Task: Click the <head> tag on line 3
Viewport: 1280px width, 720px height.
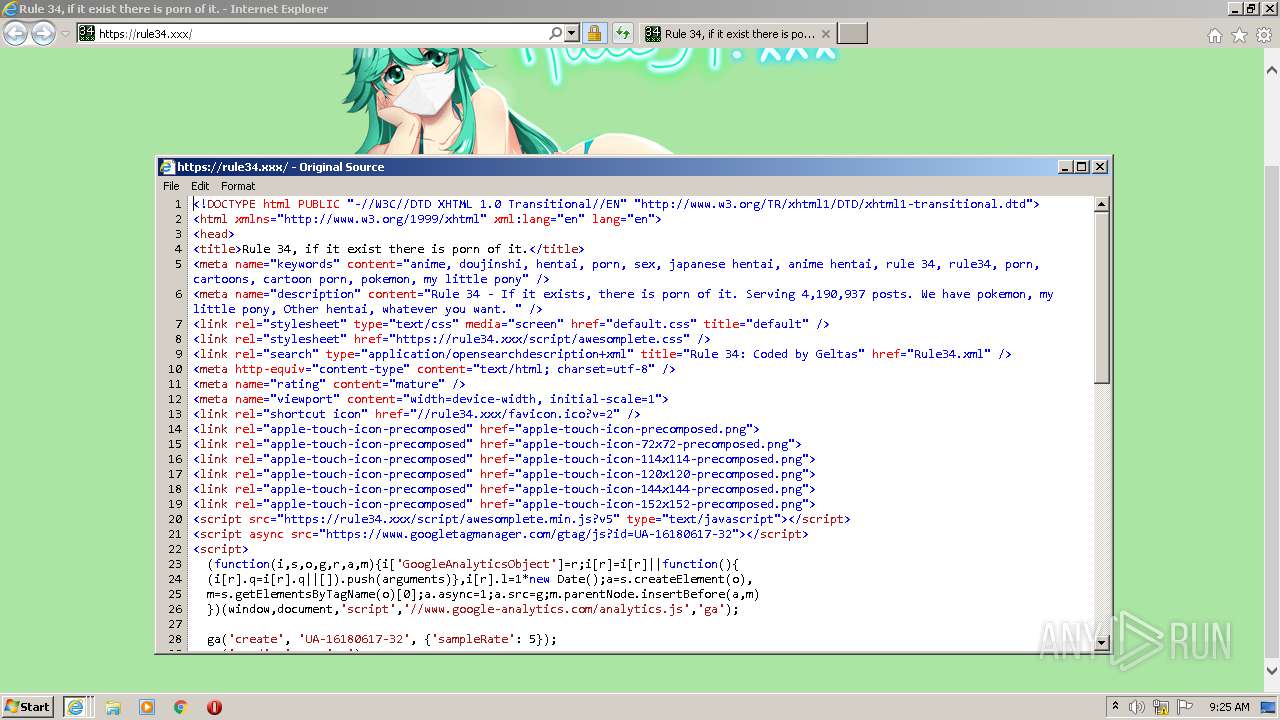Action: pos(214,234)
